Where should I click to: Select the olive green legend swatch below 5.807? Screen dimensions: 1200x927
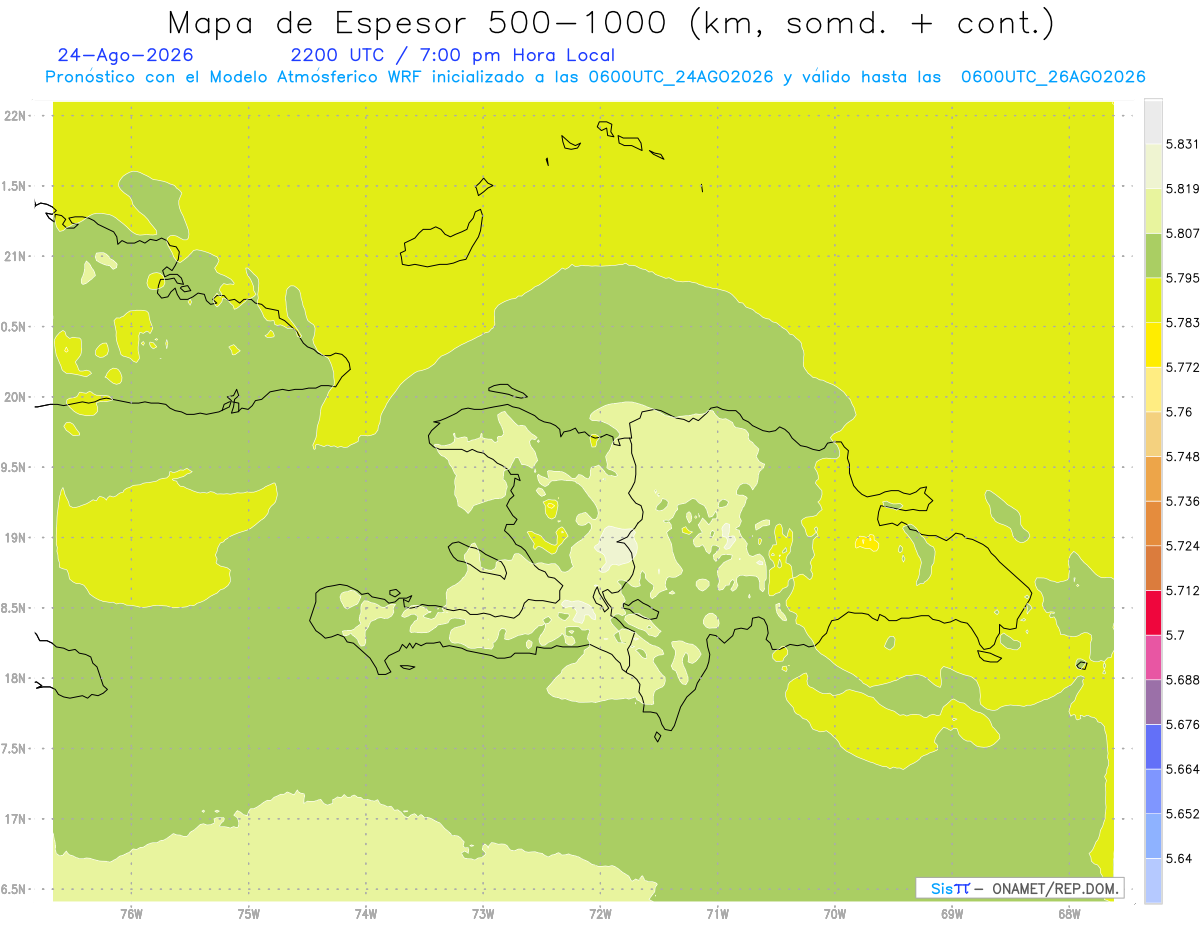1153,255
